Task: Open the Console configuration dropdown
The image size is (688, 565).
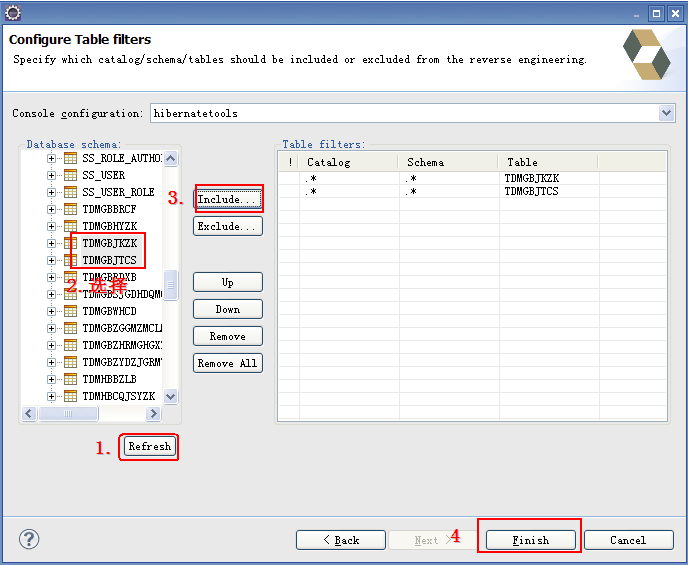Action: coord(666,113)
